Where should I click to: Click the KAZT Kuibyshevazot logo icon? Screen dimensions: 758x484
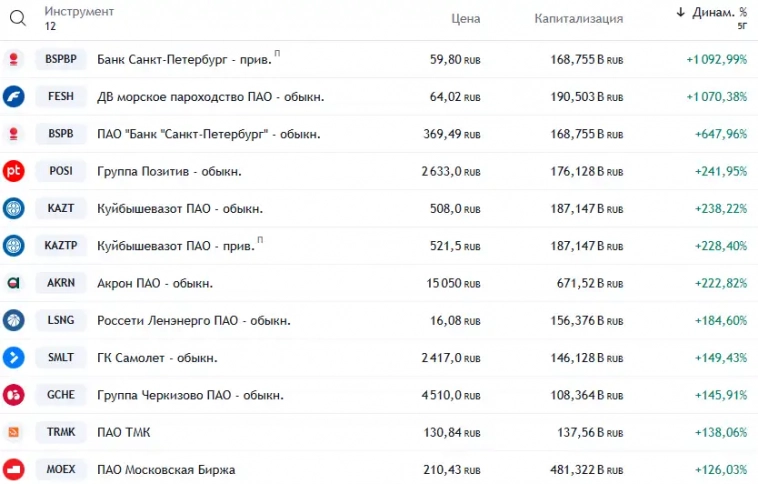coord(14,208)
